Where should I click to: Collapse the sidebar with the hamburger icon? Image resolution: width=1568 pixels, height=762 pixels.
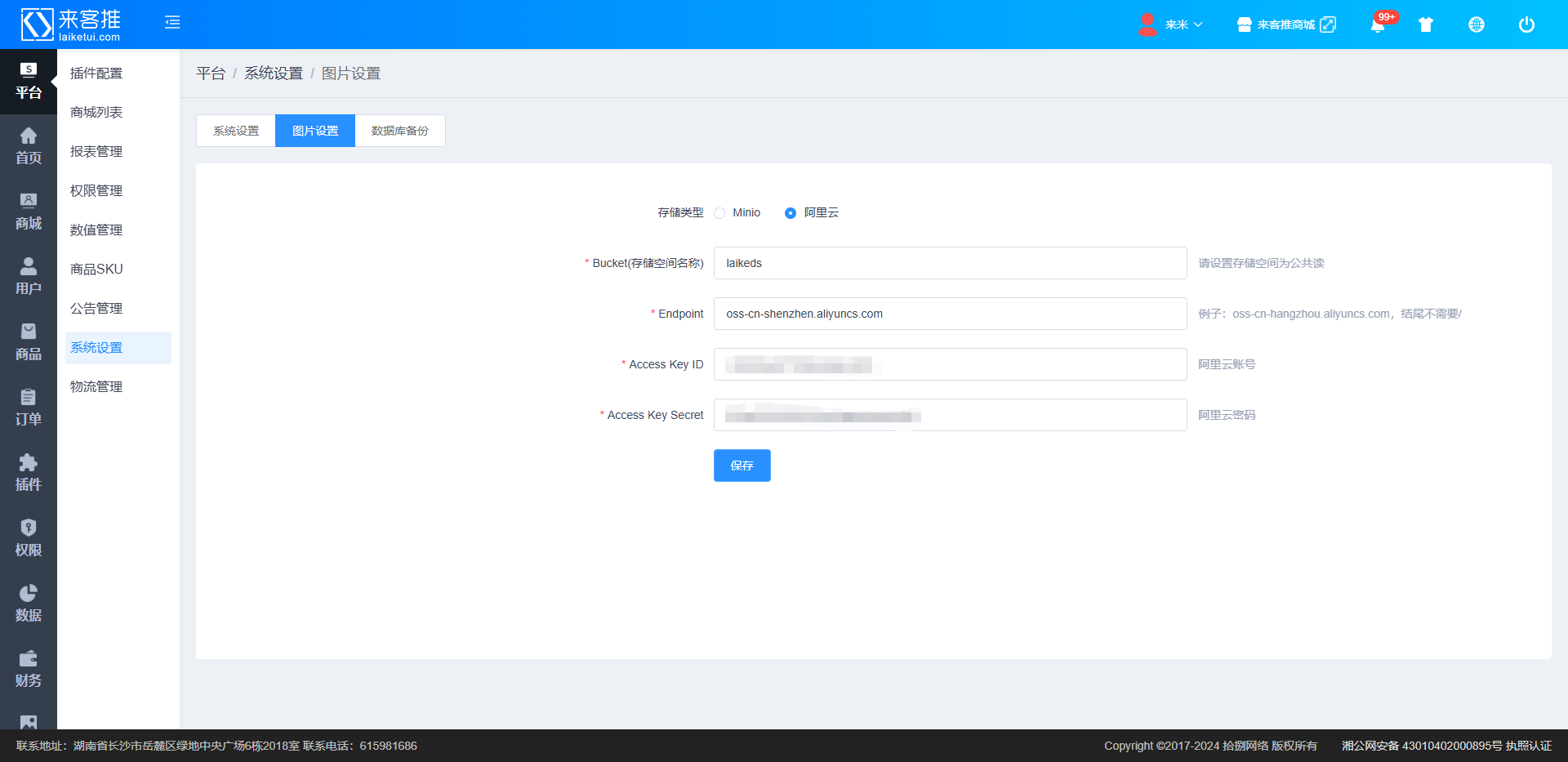172,23
